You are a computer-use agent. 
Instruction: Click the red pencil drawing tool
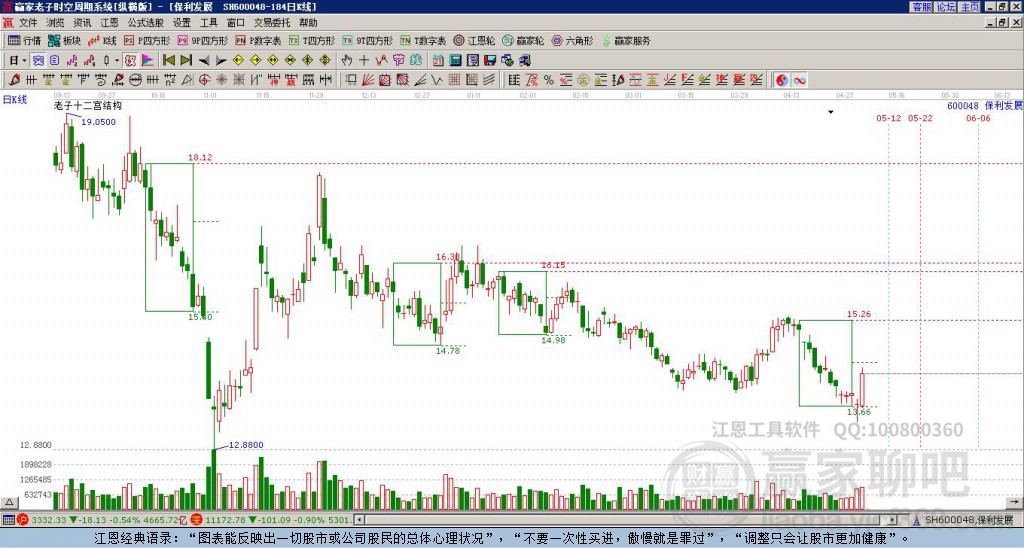(x=14, y=80)
